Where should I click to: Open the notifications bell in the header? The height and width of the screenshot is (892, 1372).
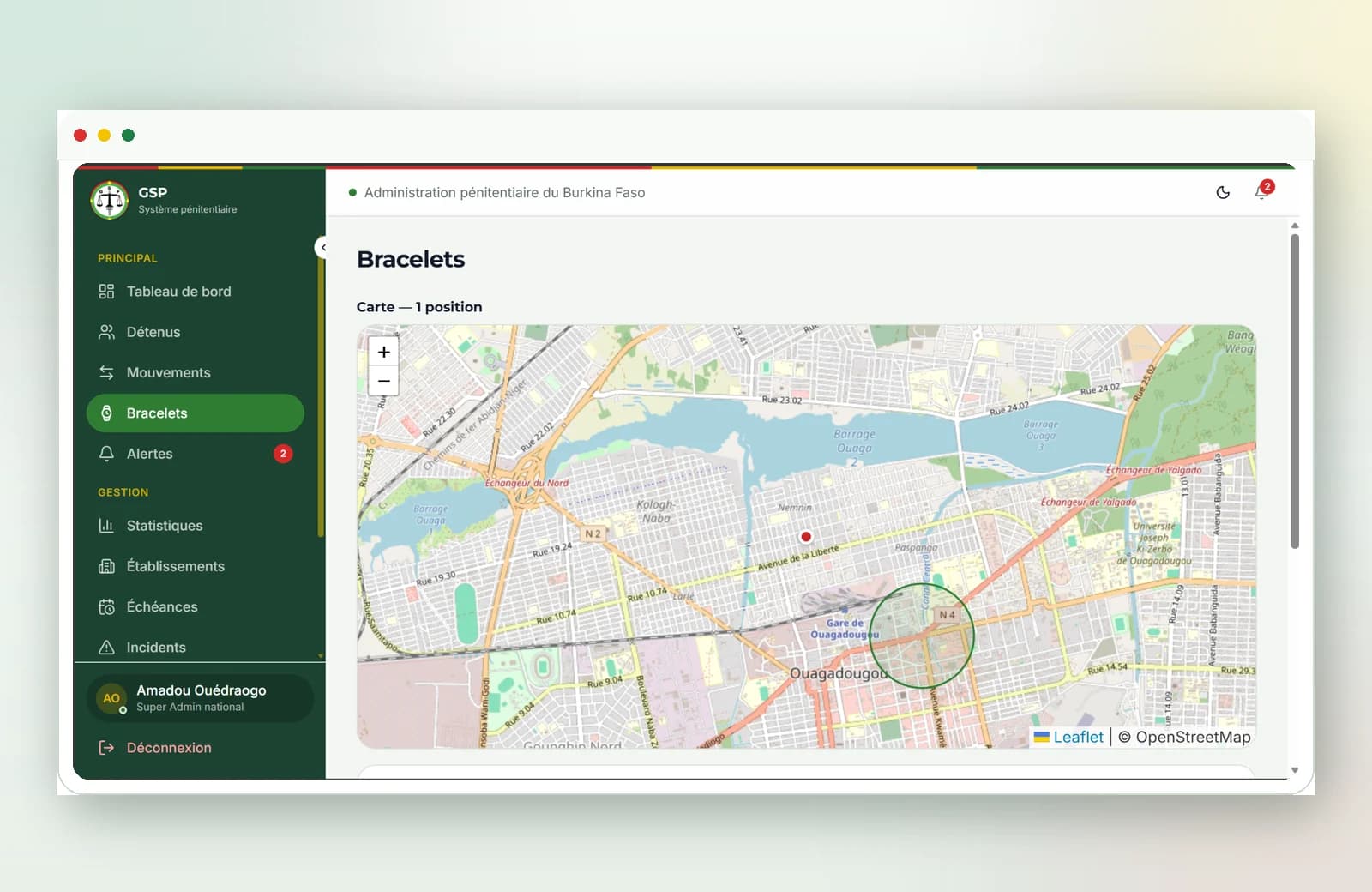point(1261,192)
